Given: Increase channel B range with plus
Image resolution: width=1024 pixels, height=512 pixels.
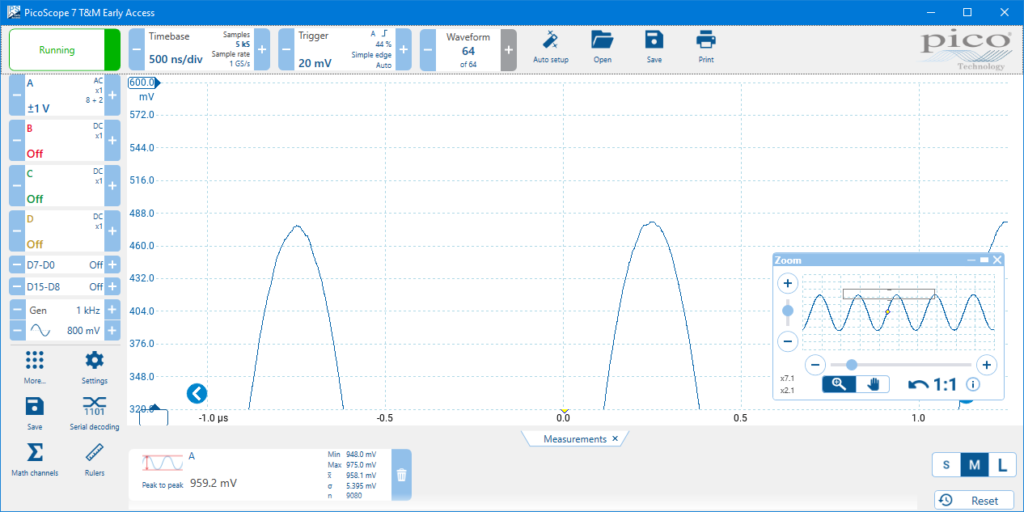Looking at the screenshot, I should tap(112, 140).
